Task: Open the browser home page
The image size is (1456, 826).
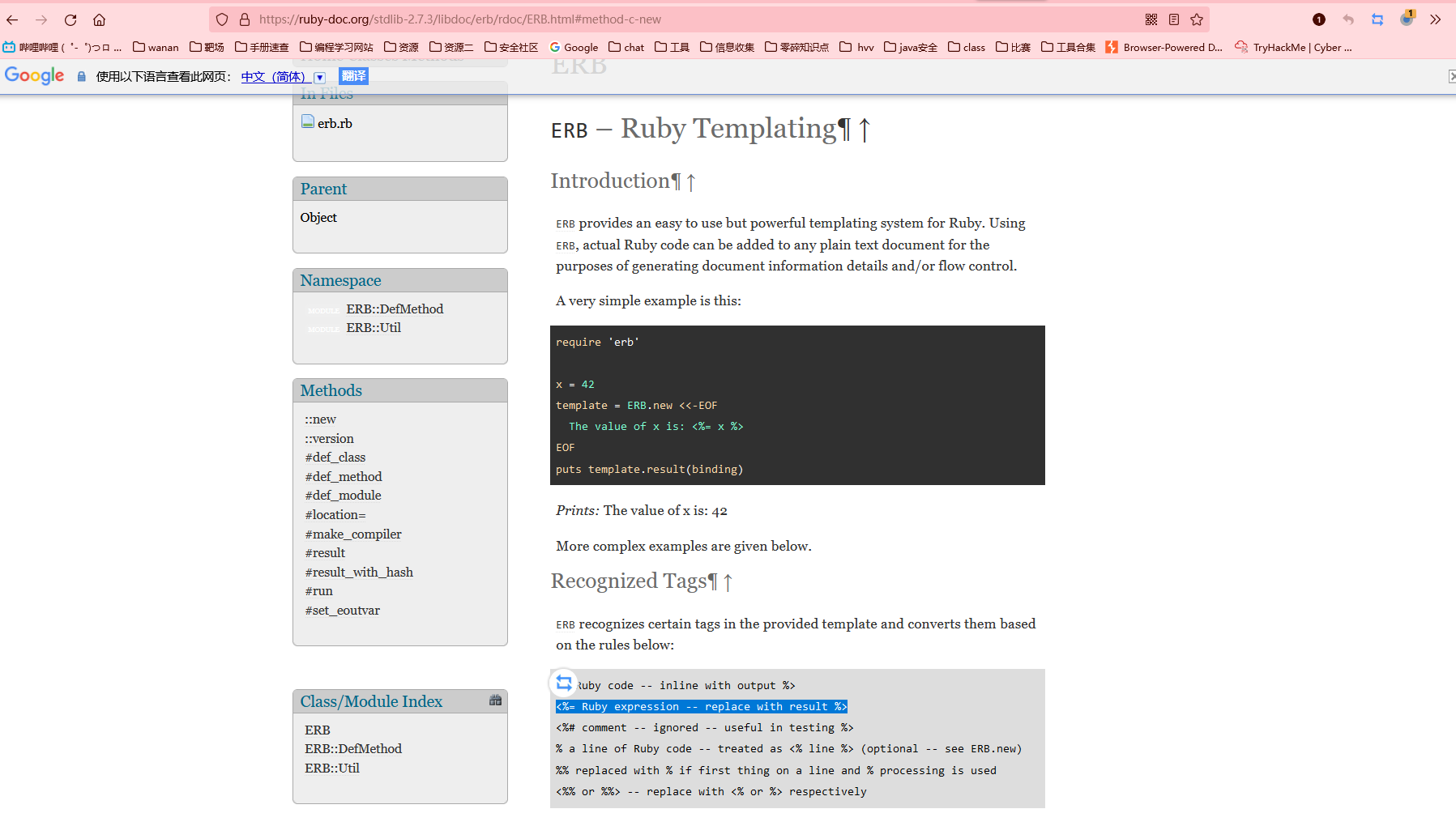Action: [x=99, y=19]
